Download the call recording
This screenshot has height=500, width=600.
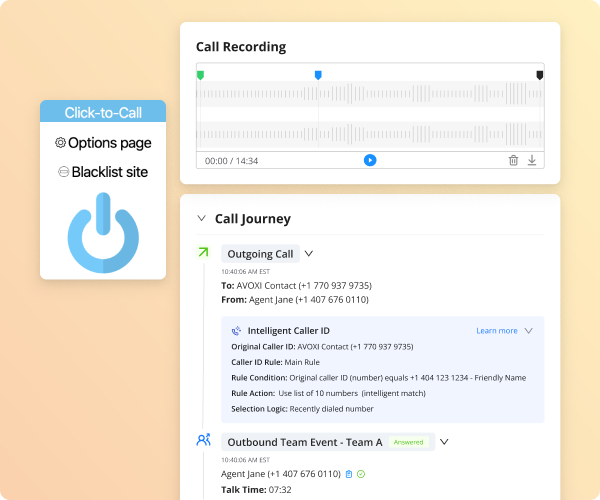pyautogui.click(x=532, y=160)
